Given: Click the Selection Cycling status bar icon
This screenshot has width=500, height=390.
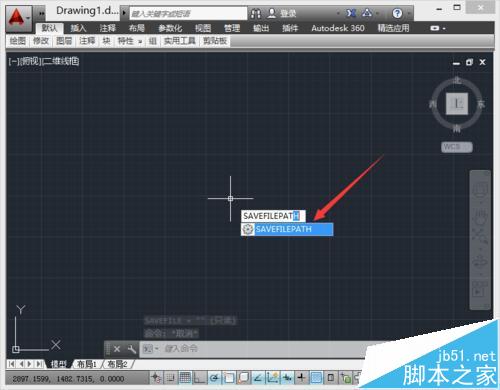Looking at the screenshot, I should pos(346,378).
